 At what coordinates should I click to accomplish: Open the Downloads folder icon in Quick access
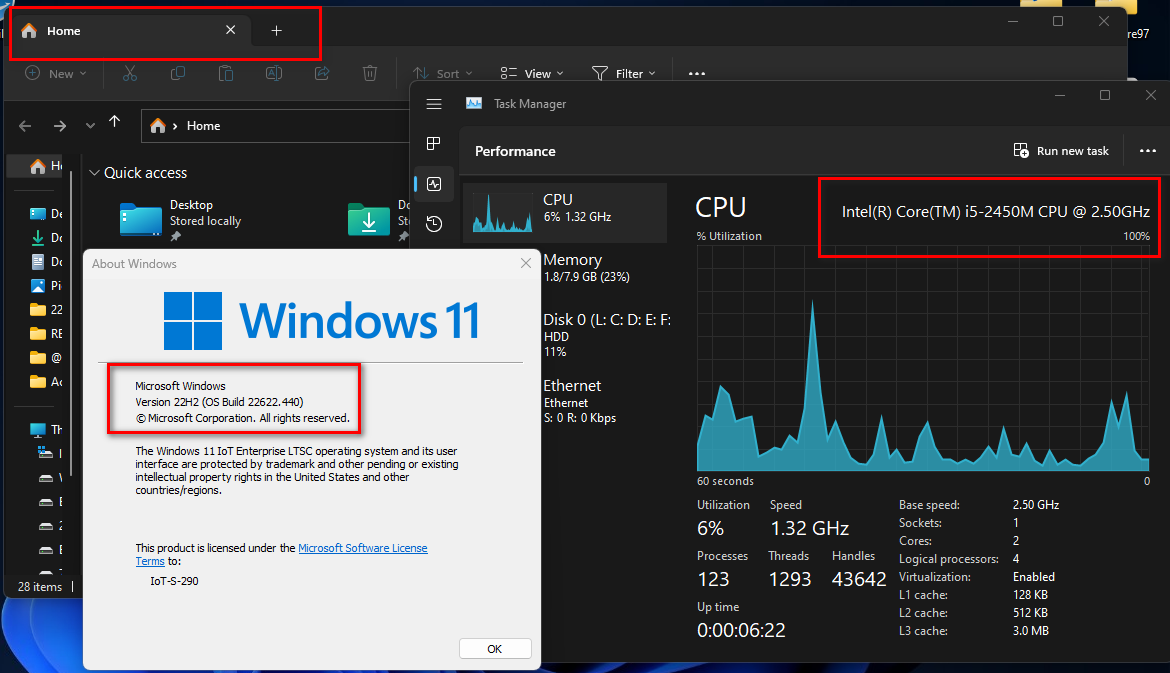(x=369, y=220)
